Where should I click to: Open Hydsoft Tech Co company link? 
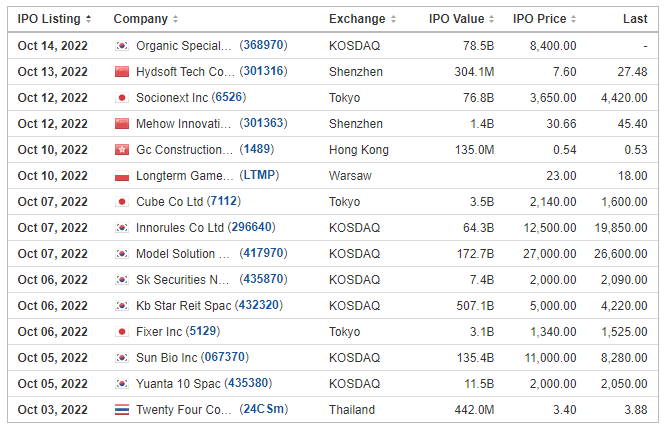click(x=185, y=71)
